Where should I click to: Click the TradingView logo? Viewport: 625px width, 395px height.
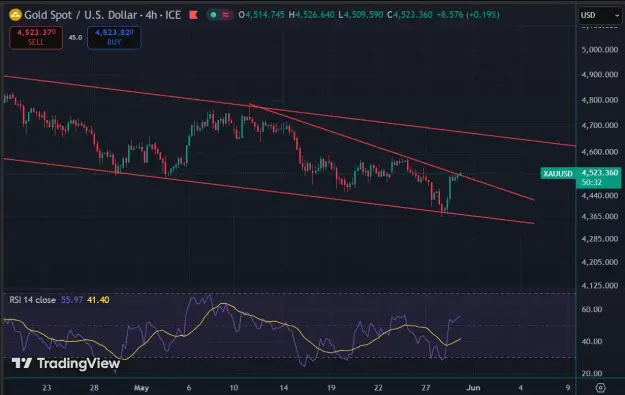coord(66,363)
